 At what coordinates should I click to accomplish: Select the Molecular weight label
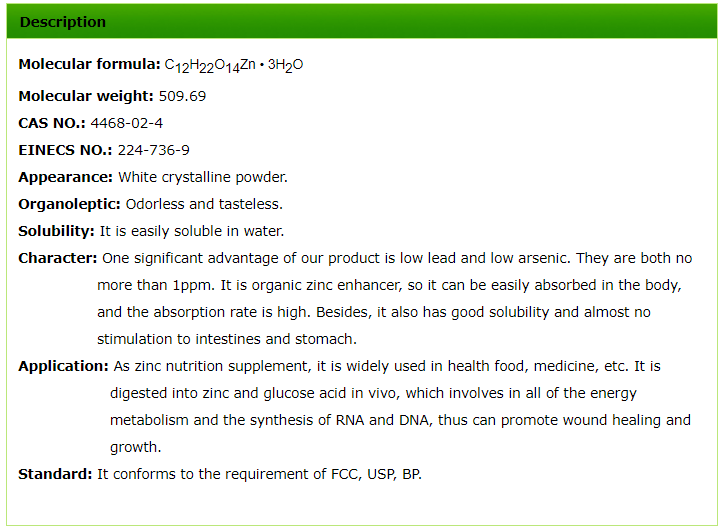(86, 96)
